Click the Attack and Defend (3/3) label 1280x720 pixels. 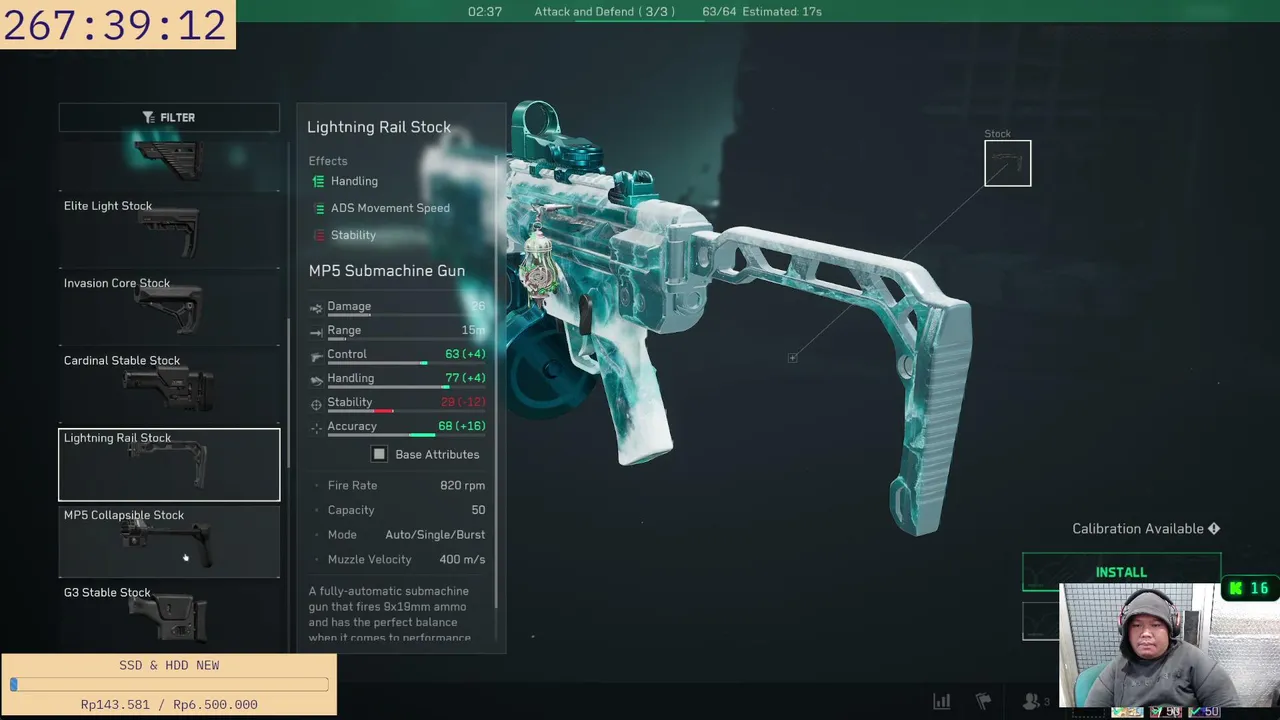(x=604, y=12)
